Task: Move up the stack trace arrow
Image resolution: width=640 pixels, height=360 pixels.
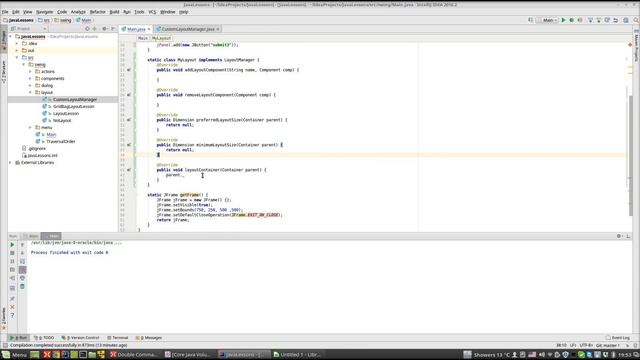Action: point(22,245)
